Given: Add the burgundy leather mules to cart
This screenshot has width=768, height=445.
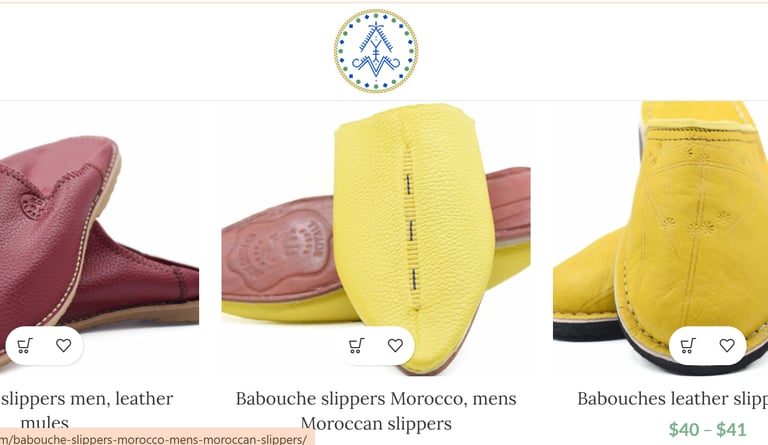Looking at the screenshot, I should tap(24, 346).
